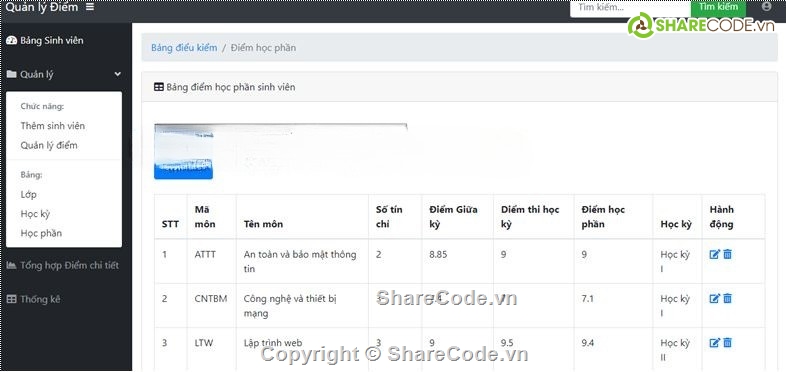Click Bảng điểm học phần sinh viên heading
This screenshot has width=786, height=372.
[231, 87]
